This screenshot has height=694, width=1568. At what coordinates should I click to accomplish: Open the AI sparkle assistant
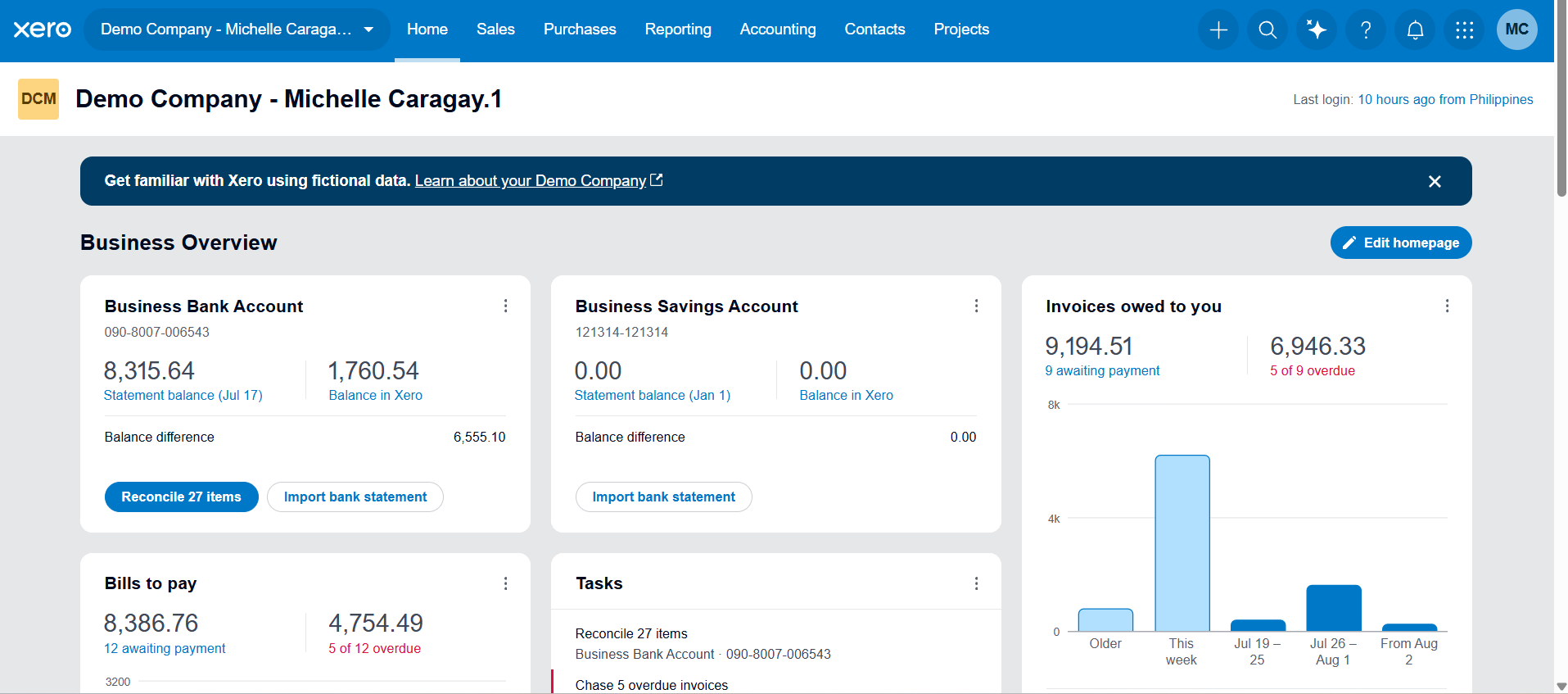pos(1317,29)
